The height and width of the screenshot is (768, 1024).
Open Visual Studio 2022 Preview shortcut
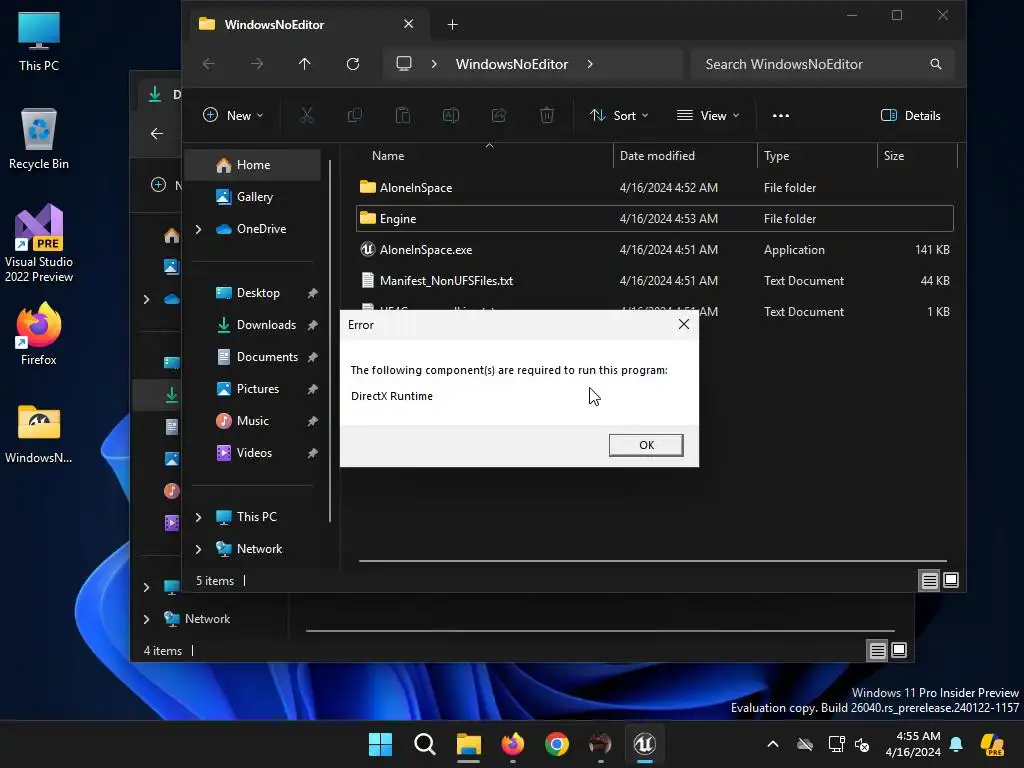(39, 244)
